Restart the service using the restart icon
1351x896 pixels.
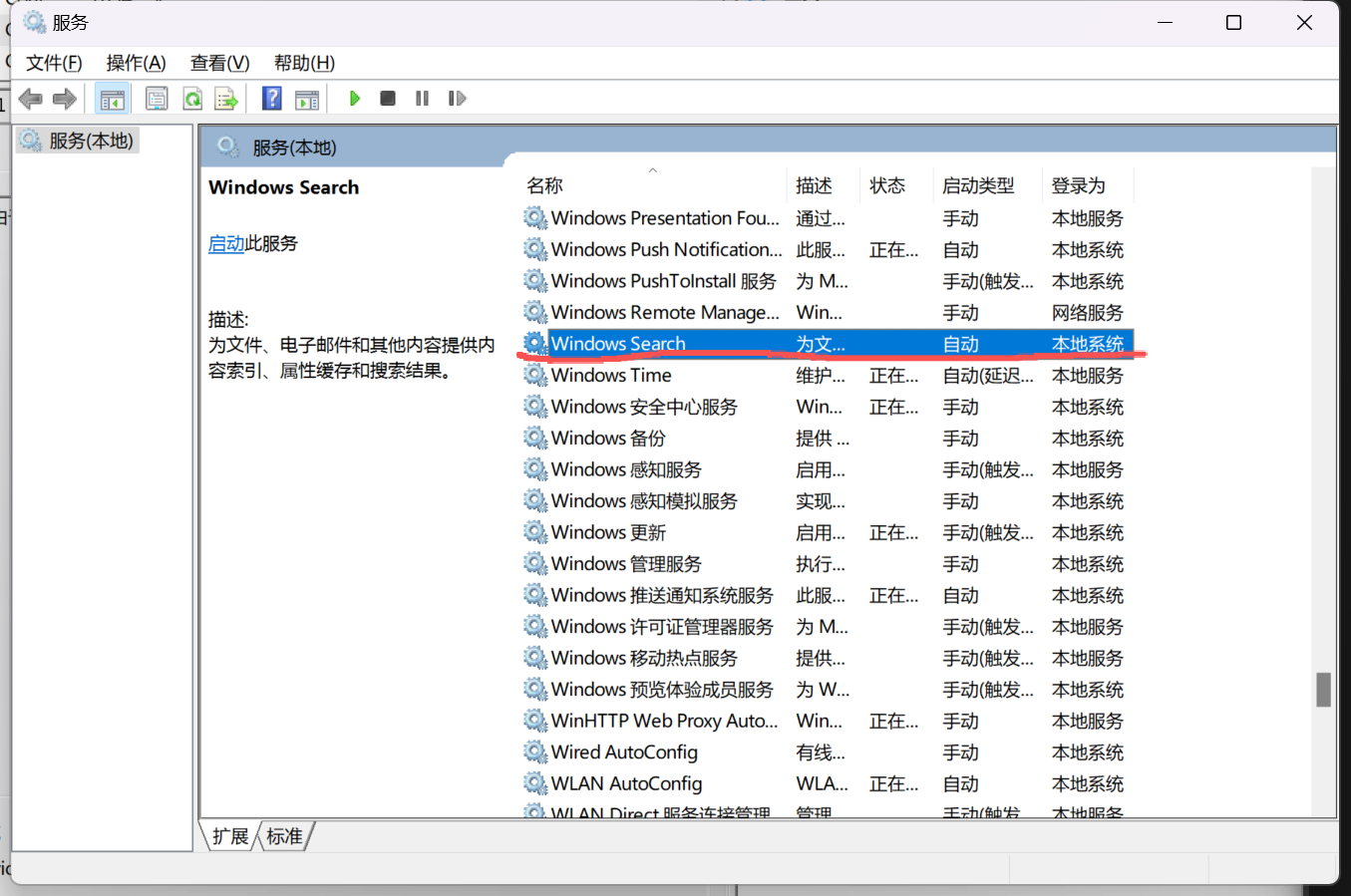tap(456, 98)
